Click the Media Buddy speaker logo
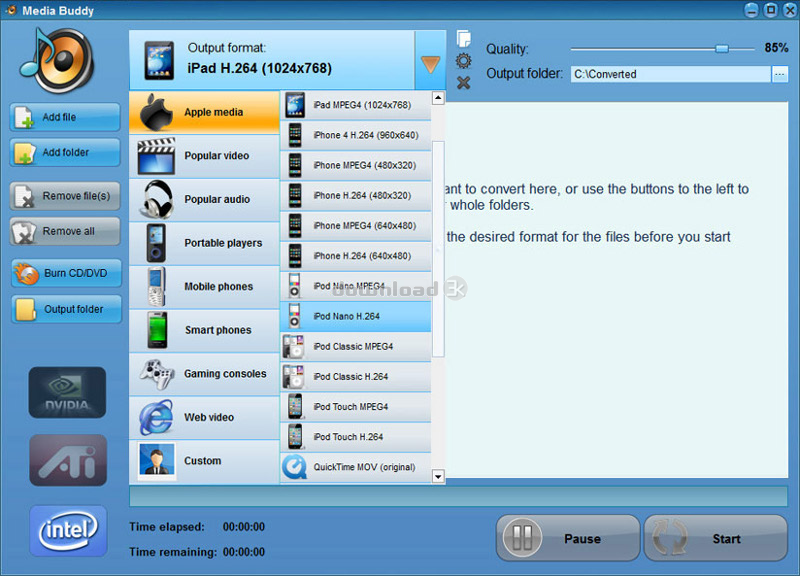 (x=58, y=61)
